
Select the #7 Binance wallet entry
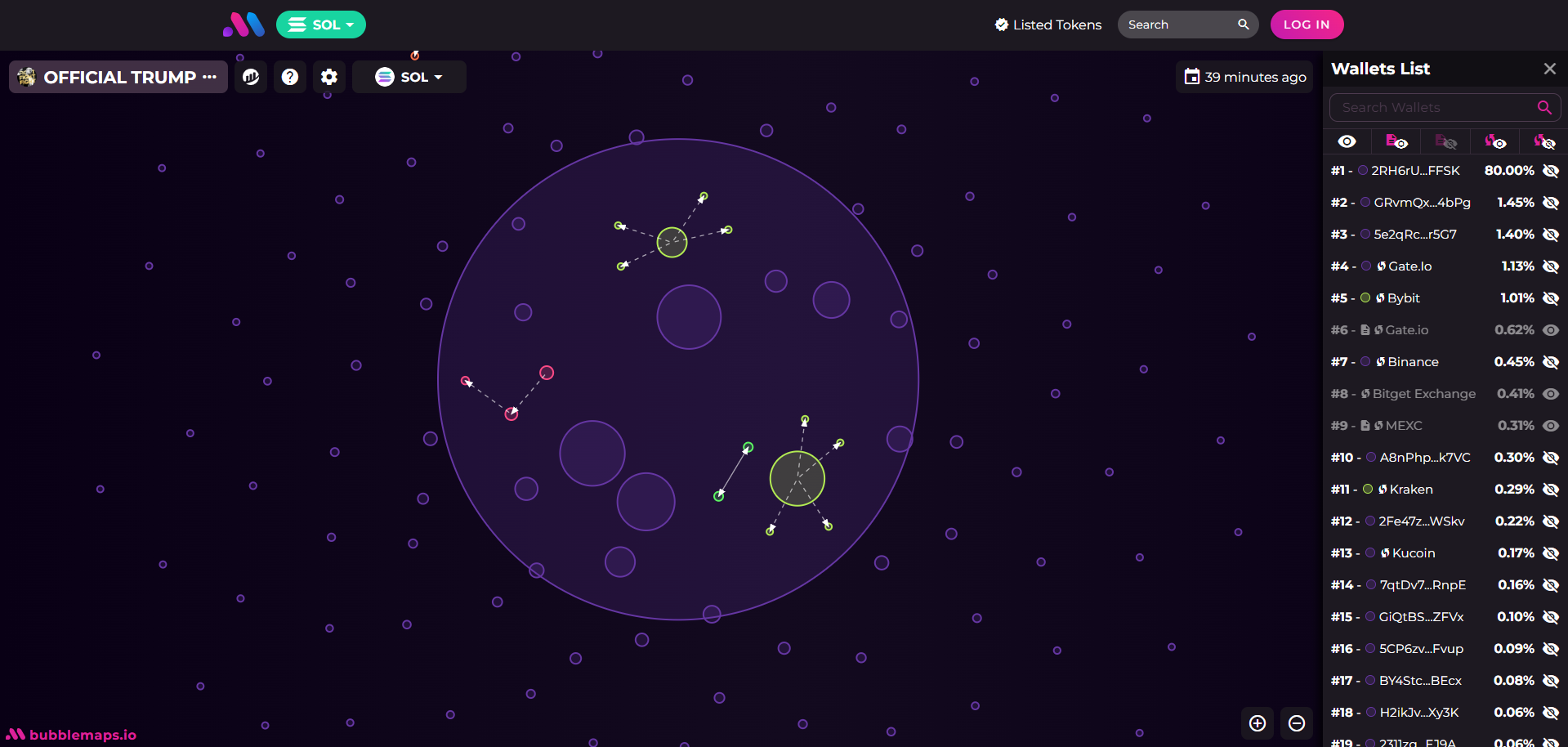click(x=1412, y=362)
